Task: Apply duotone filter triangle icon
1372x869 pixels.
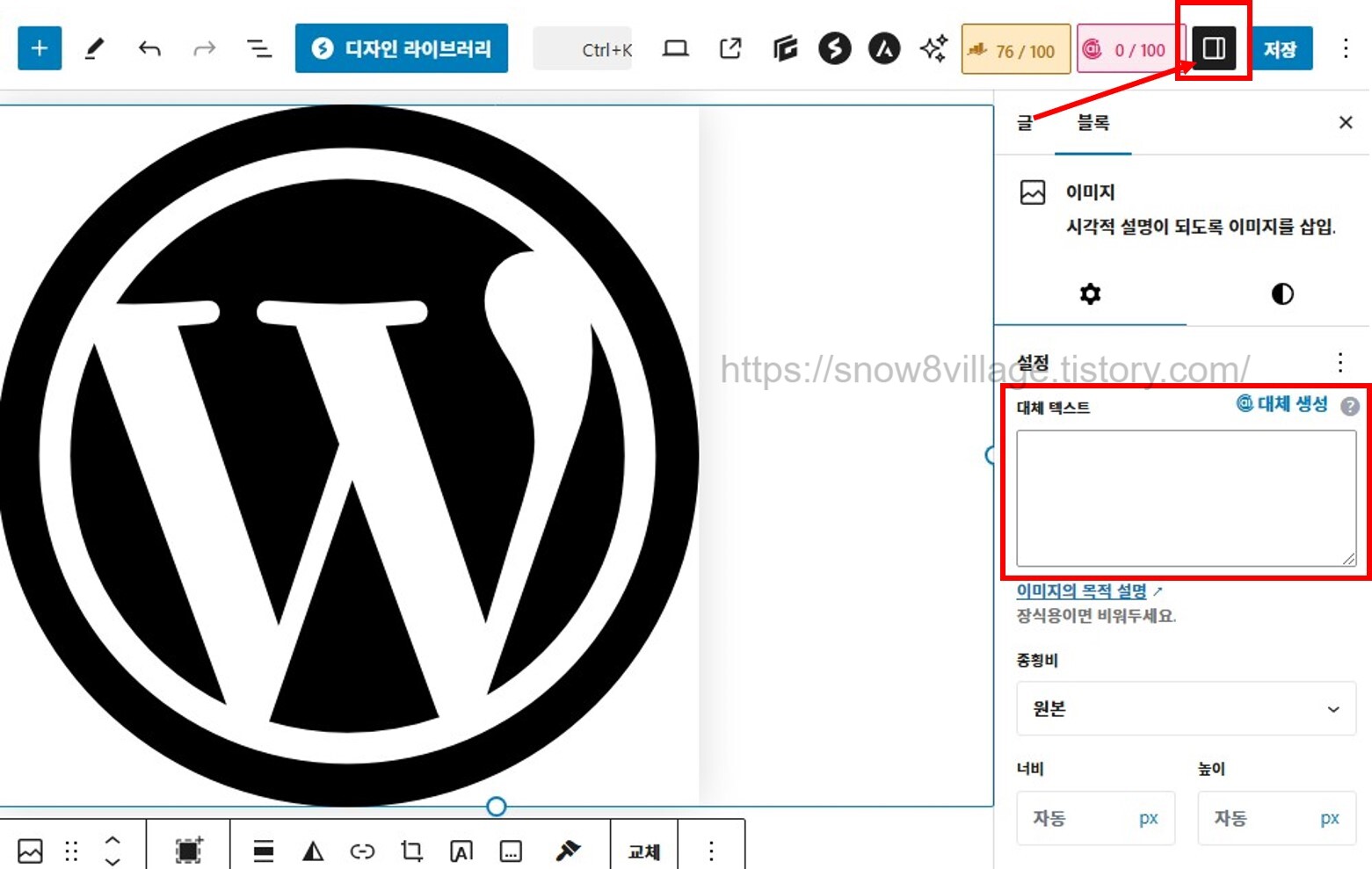Action: point(312,851)
